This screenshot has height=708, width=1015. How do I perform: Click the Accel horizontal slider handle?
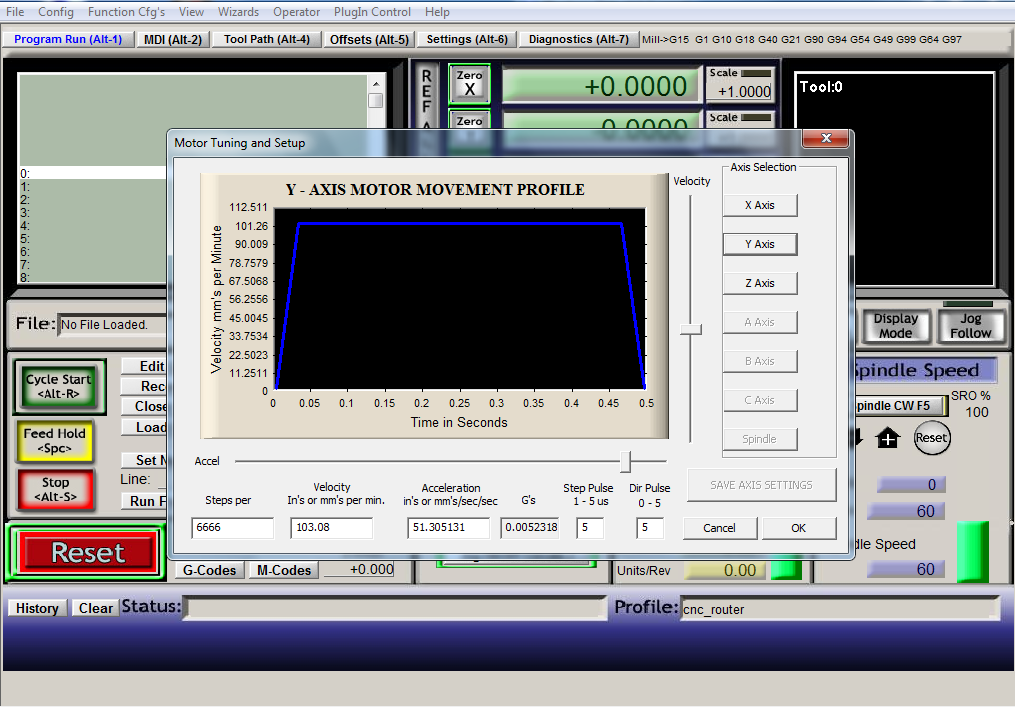tap(626, 461)
